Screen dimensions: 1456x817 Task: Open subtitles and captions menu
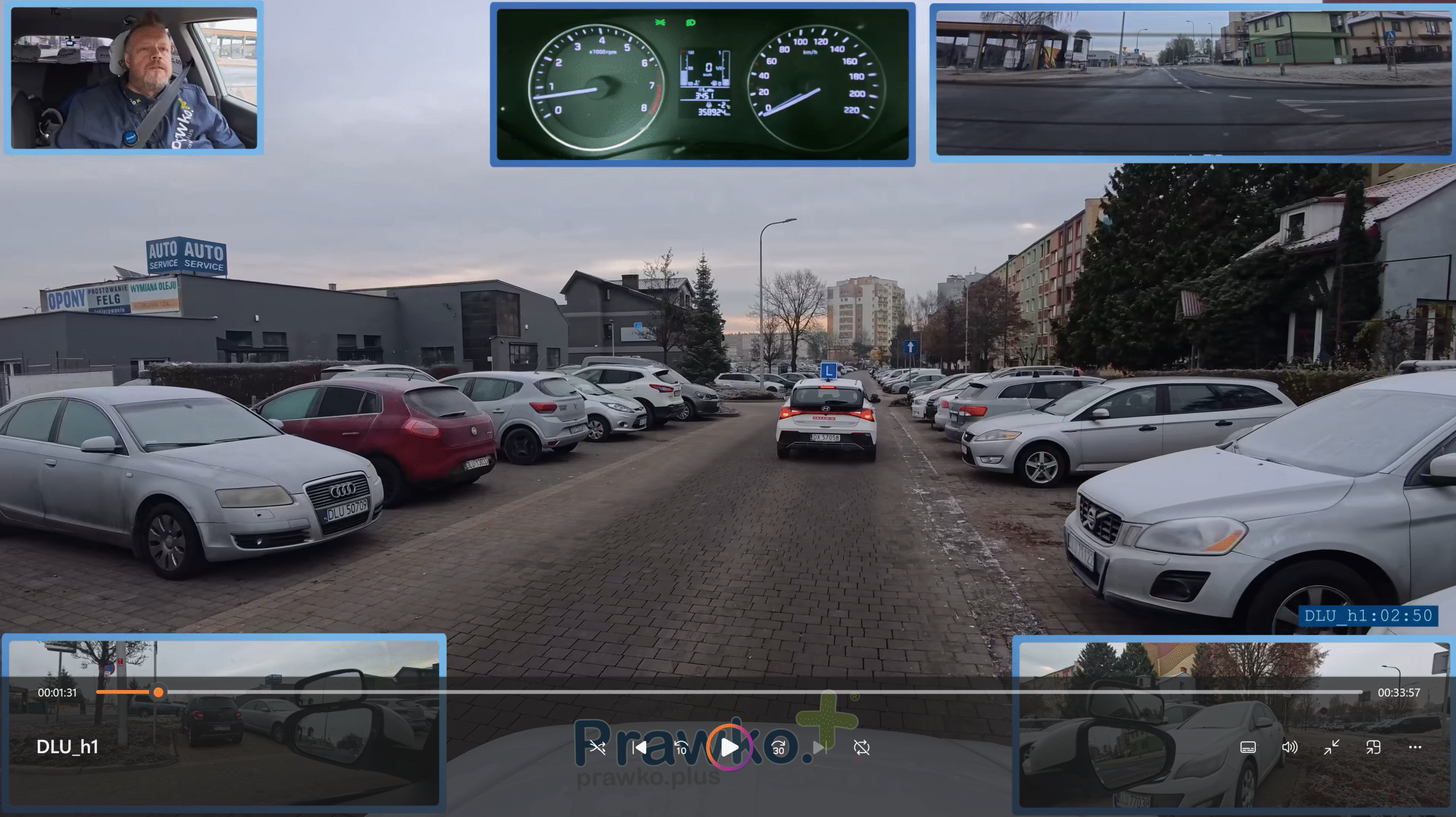tap(1248, 748)
